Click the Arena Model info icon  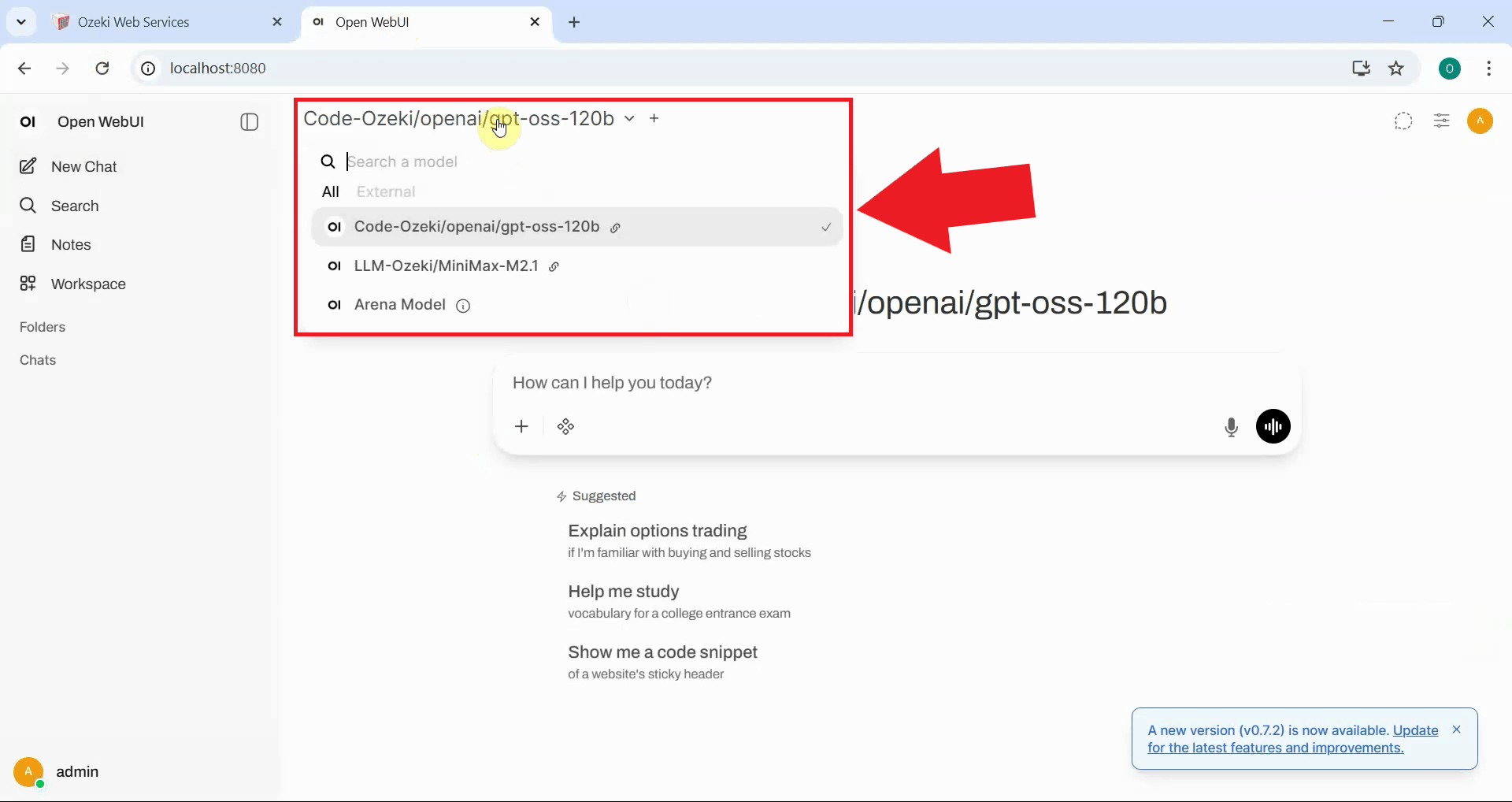pos(463,306)
